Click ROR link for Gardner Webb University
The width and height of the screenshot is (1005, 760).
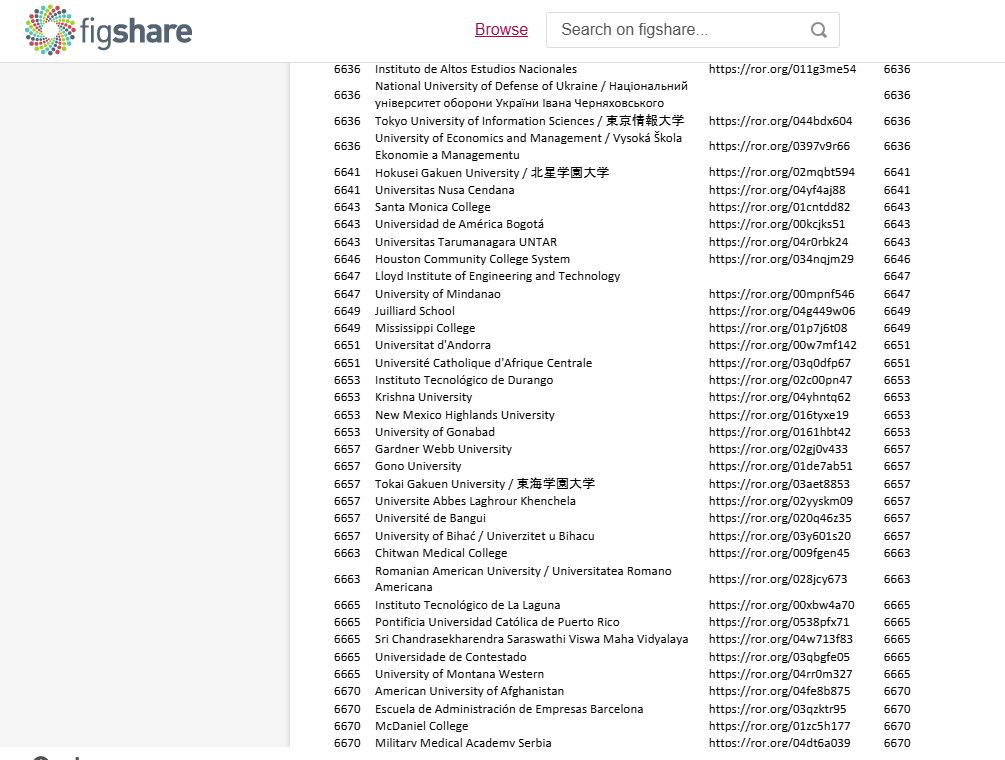click(779, 450)
